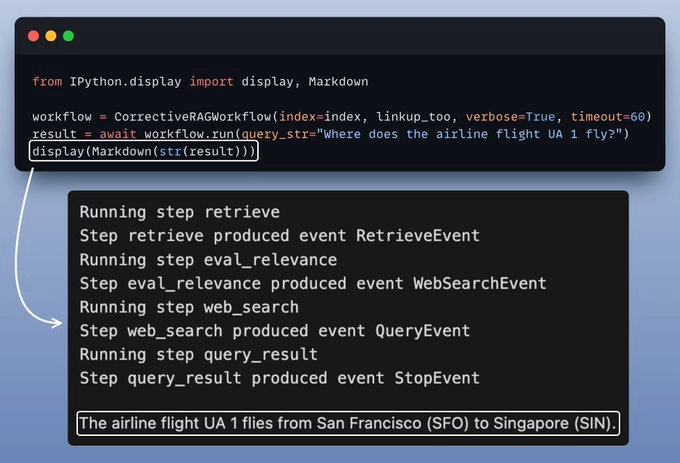This screenshot has height=463, width=680.
Task: Click the 'produced event RetrieveEvent' output line
Action: 280,236
